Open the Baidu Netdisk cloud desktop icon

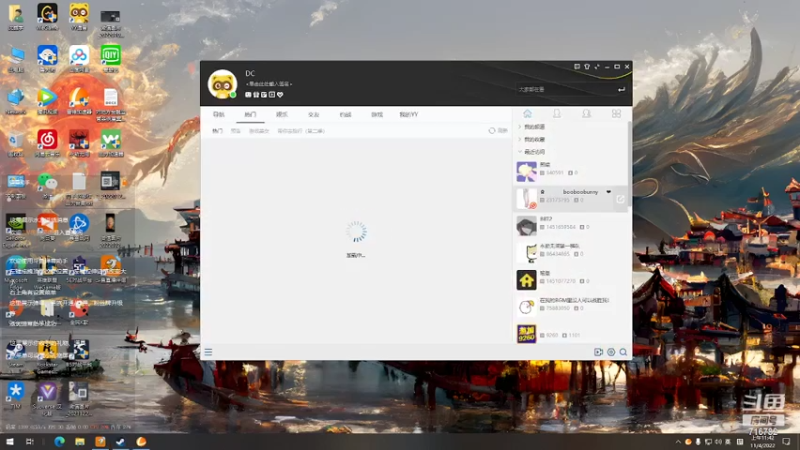click(79, 58)
